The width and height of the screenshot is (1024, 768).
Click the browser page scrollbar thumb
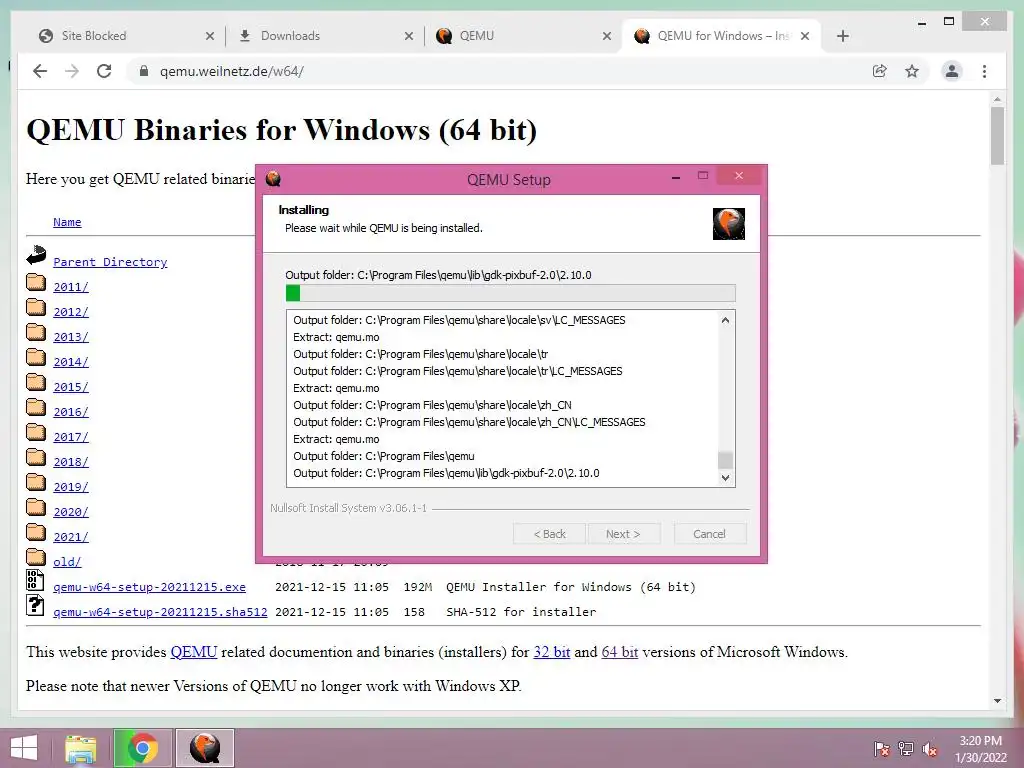[997, 136]
